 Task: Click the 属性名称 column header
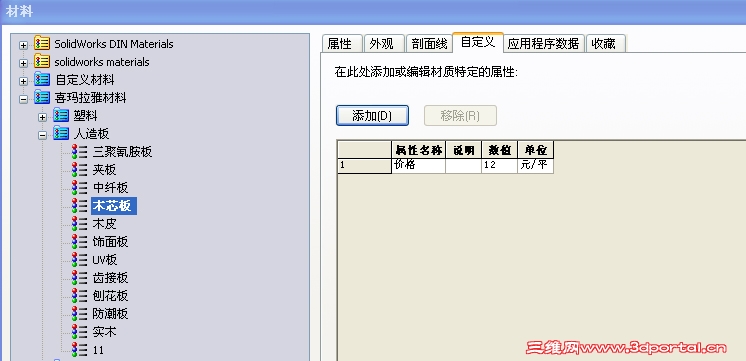click(x=419, y=150)
